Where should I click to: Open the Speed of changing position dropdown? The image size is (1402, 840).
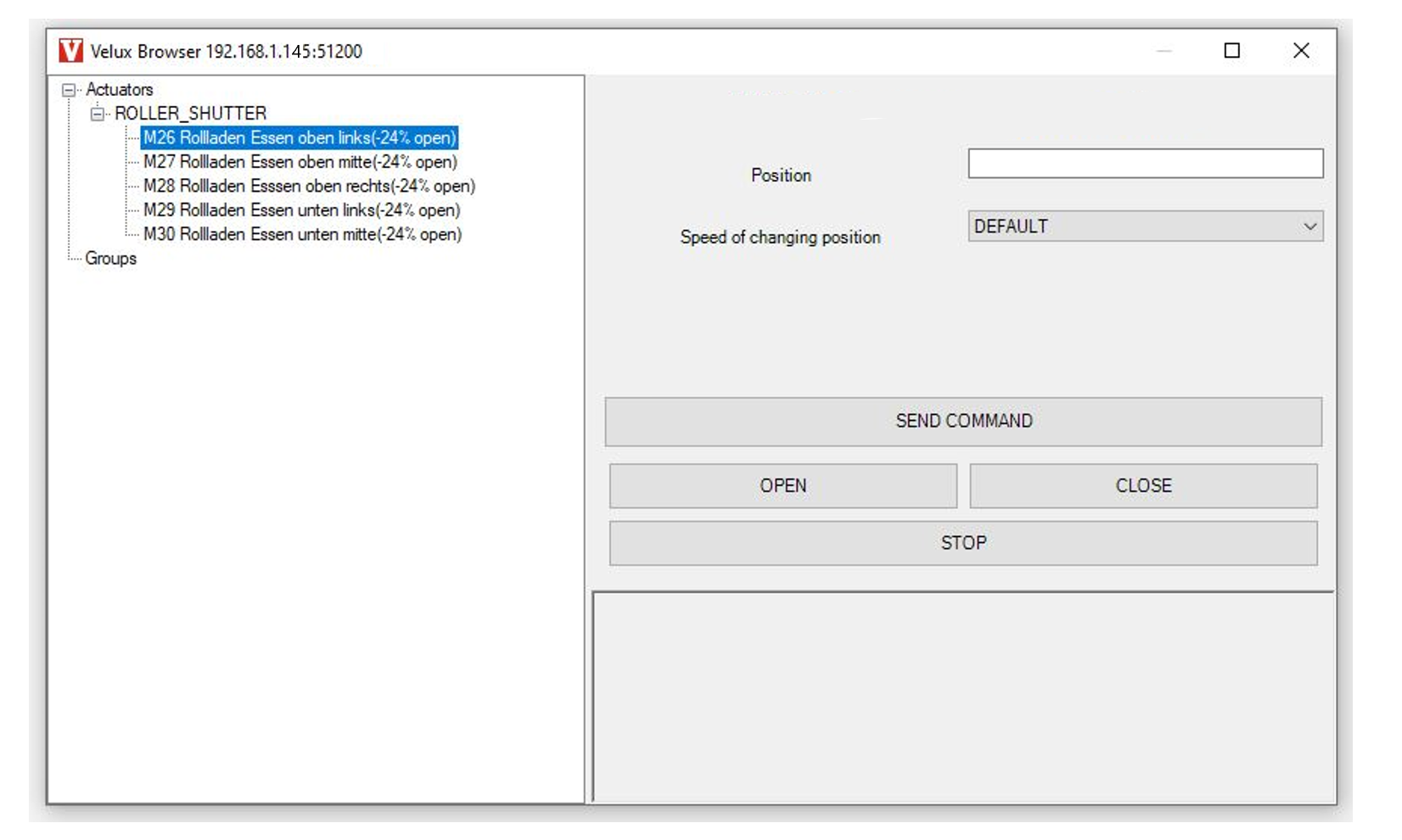tap(1144, 227)
